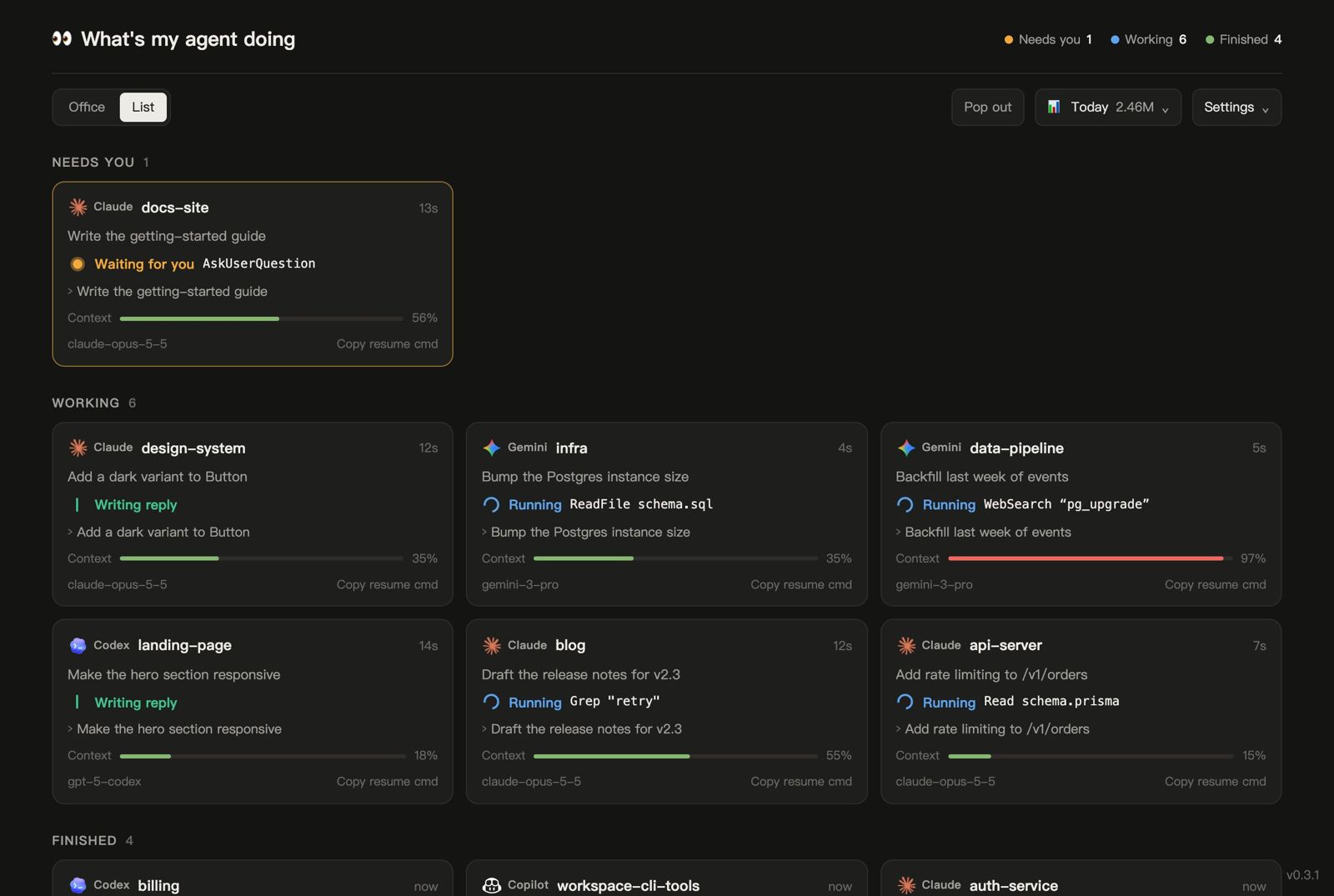Click the WebSearch "pg_upgrade" text
This screenshot has width=1334, height=896.
coord(1066,504)
